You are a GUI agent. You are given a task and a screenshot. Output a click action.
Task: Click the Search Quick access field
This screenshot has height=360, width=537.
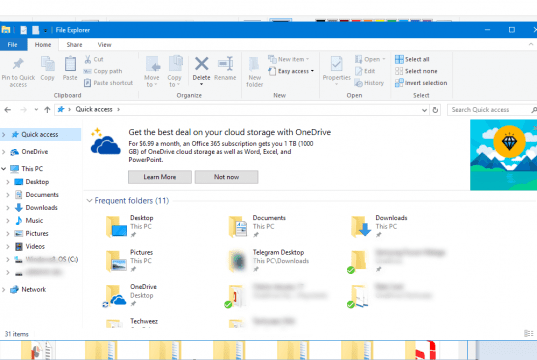pos(490,110)
